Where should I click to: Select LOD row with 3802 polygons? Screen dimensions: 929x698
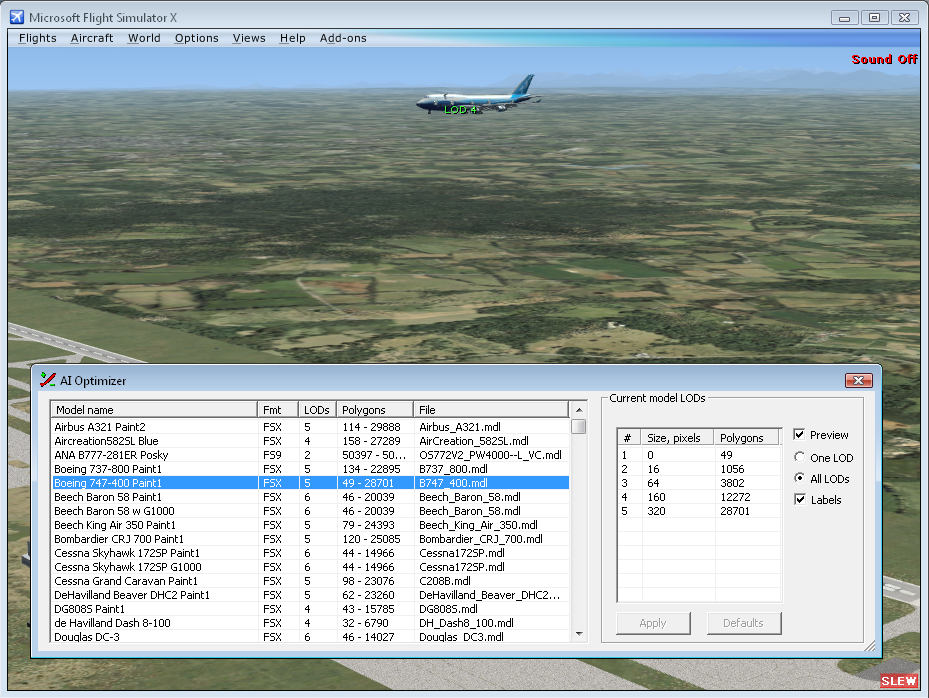699,483
